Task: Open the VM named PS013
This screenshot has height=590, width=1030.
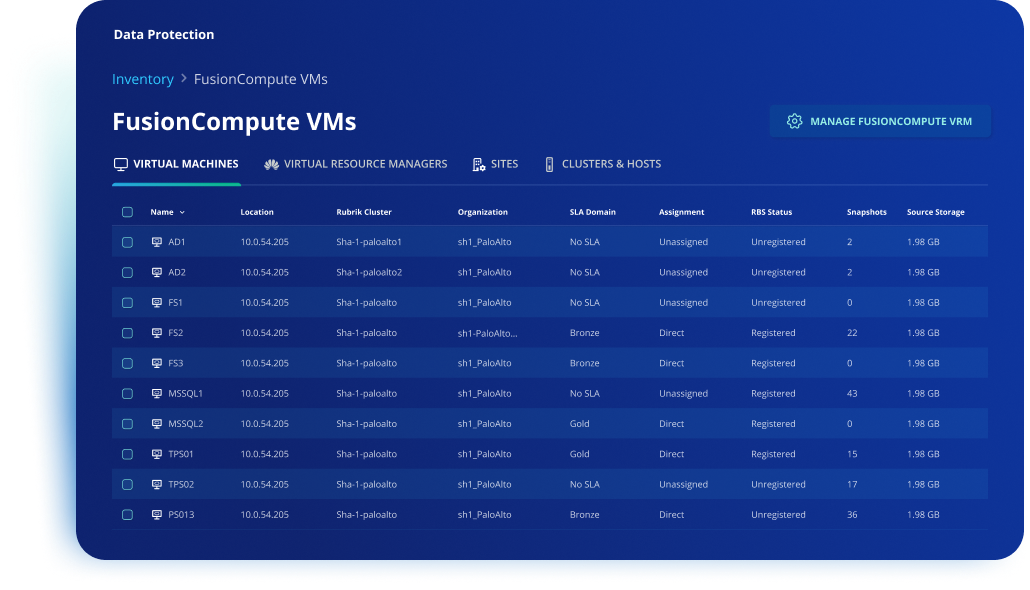Action: point(181,514)
